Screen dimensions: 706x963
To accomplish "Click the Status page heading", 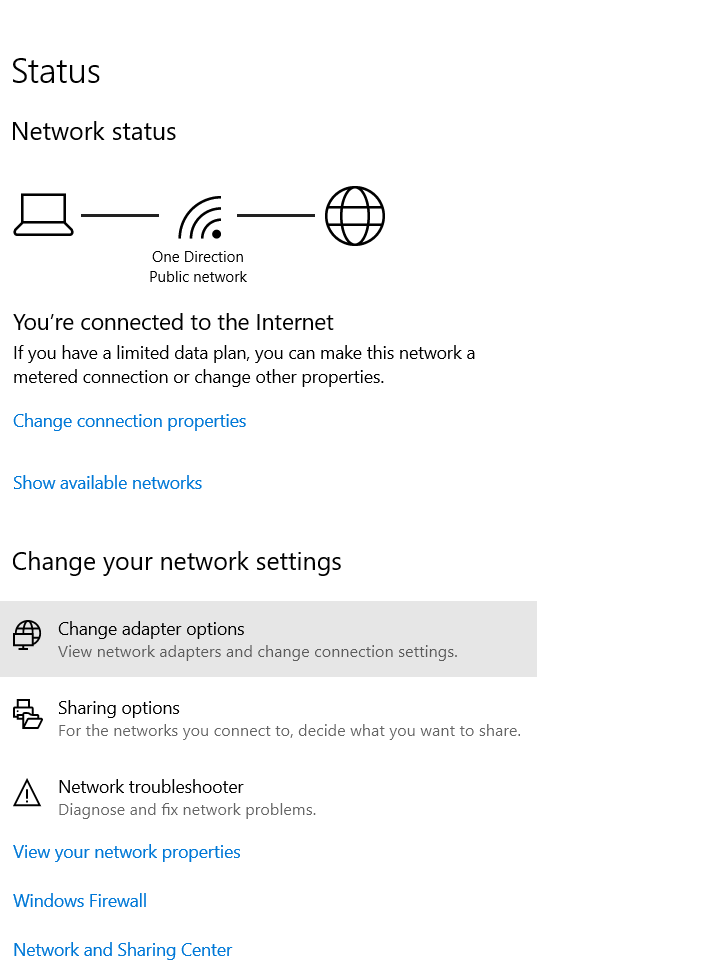I will click(x=56, y=72).
